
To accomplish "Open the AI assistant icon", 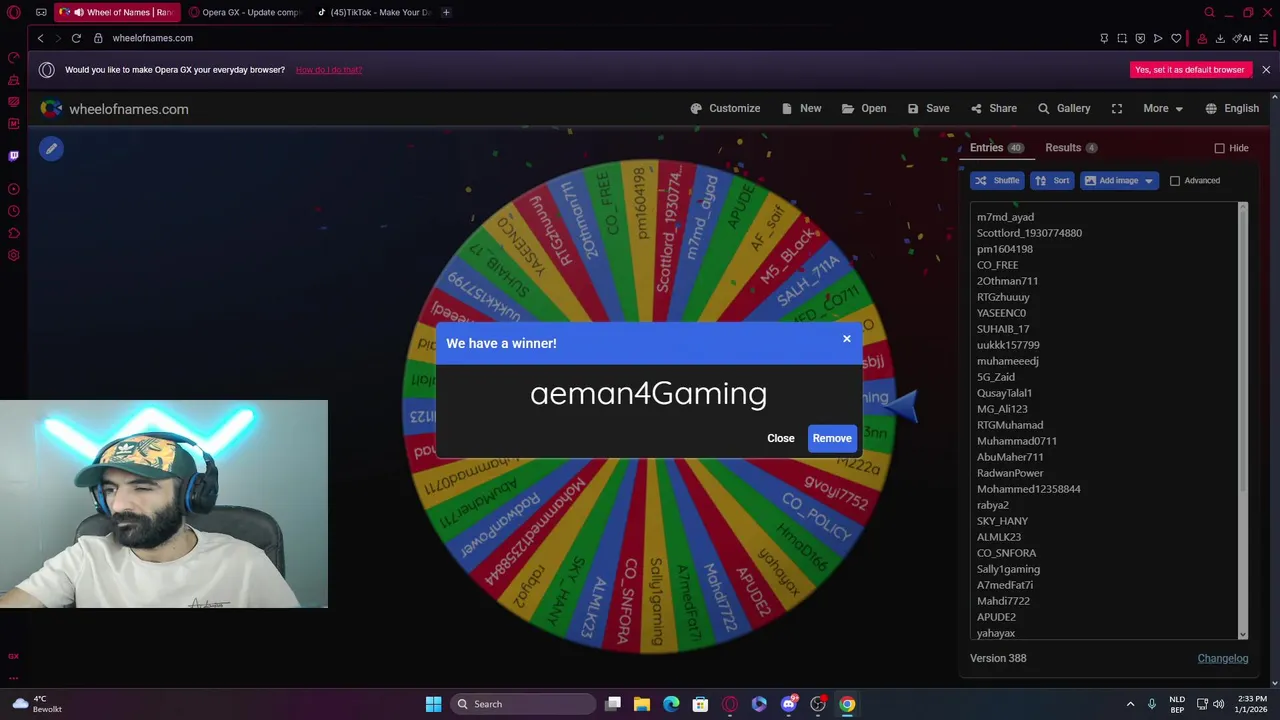I will [x=1242, y=38].
